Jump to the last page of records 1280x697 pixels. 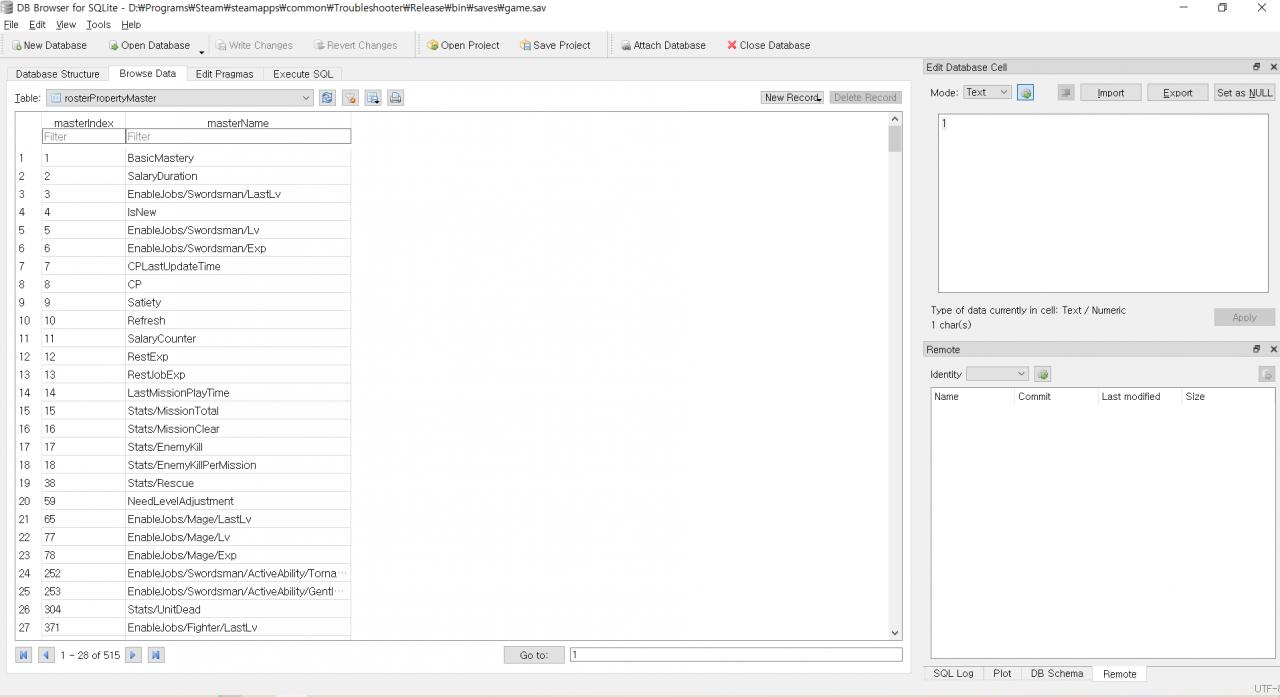click(x=156, y=655)
